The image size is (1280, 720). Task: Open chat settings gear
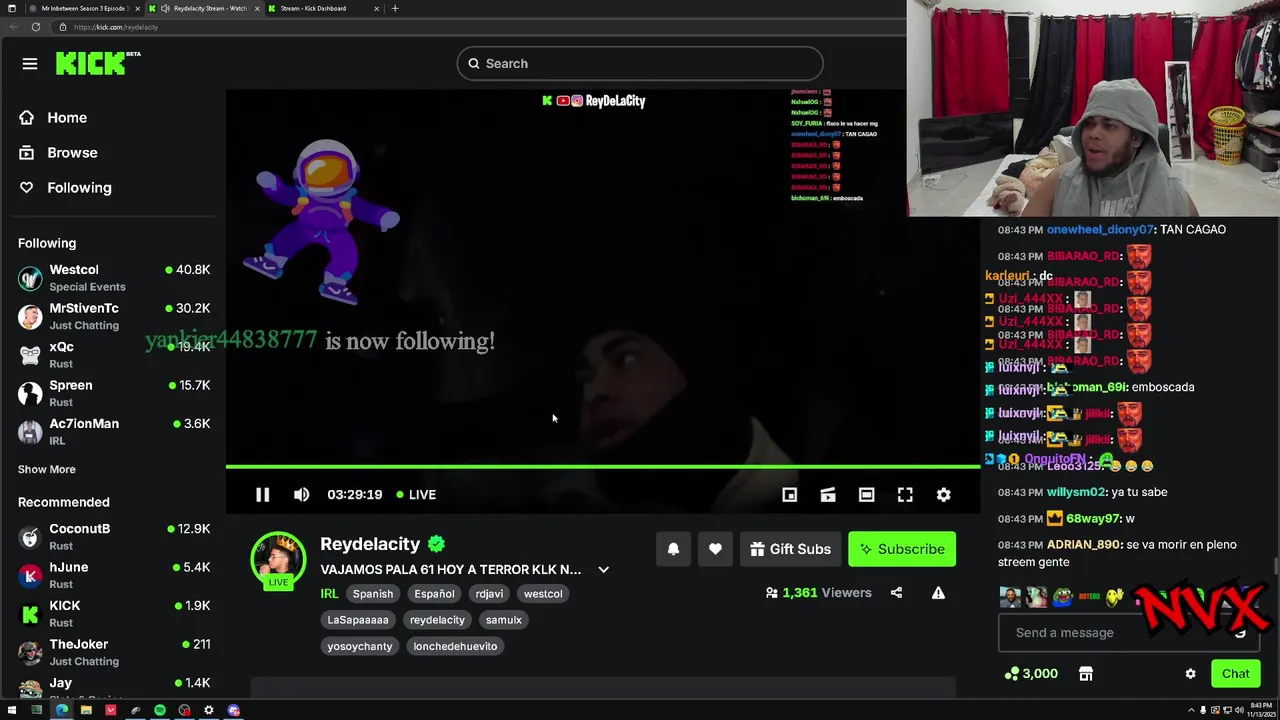point(1190,674)
